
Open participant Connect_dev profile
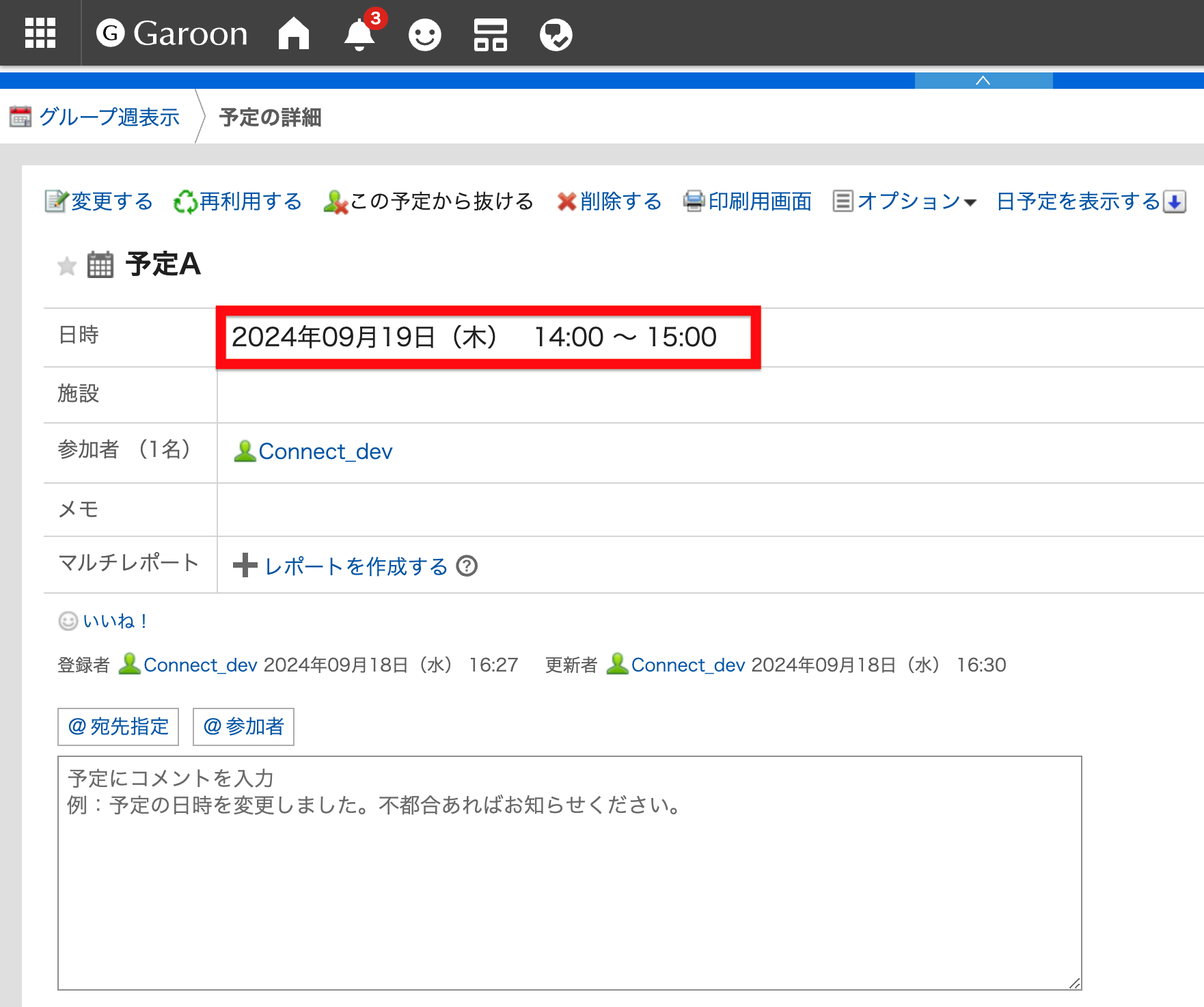(x=325, y=452)
